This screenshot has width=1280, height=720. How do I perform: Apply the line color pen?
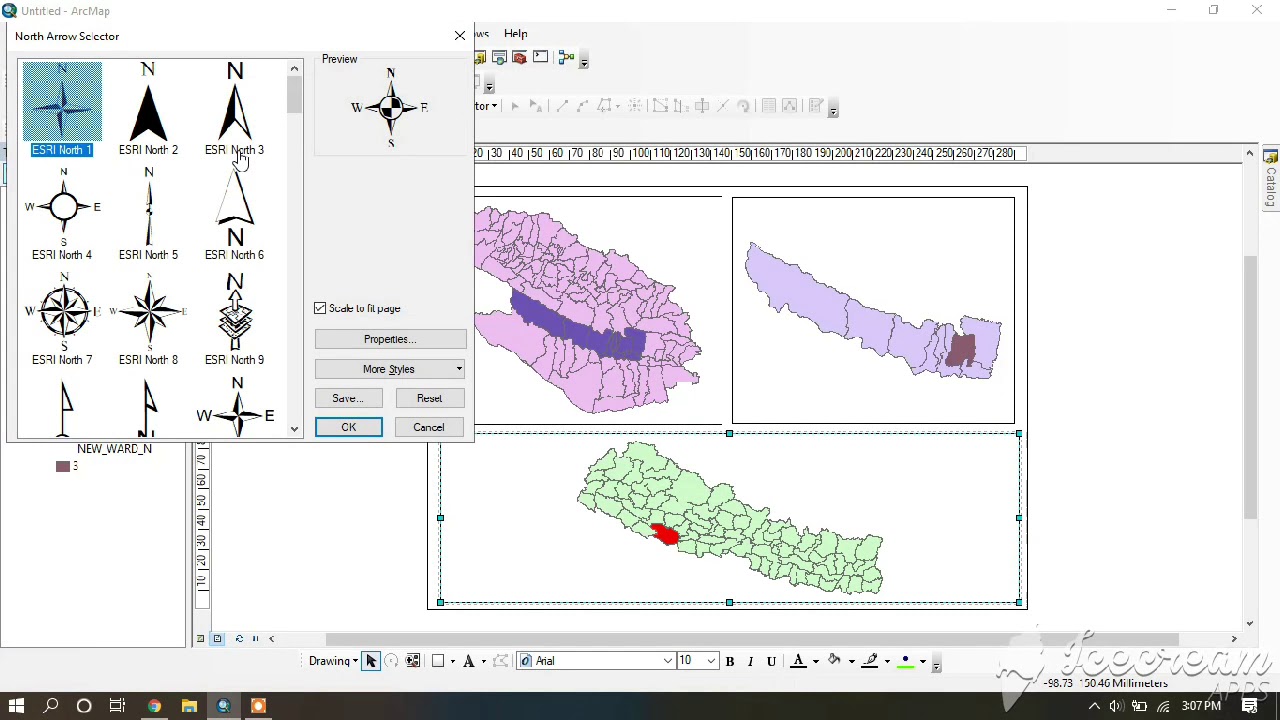pos(871,661)
